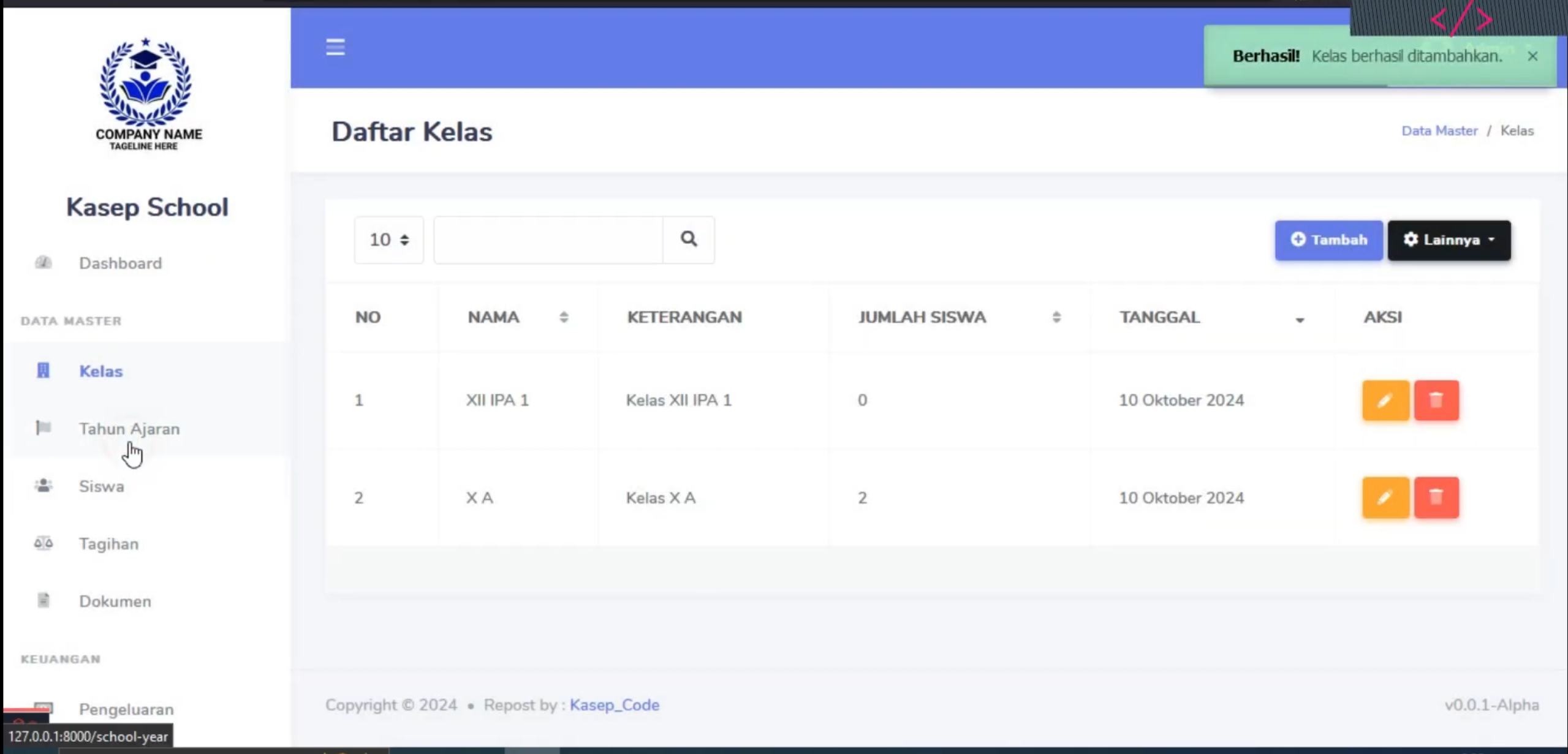Image resolution: width=1568 pixels, height=754 pixels.
Task: Click the Dokumen file icon in sidebar
Action: (x=43, y=600)
